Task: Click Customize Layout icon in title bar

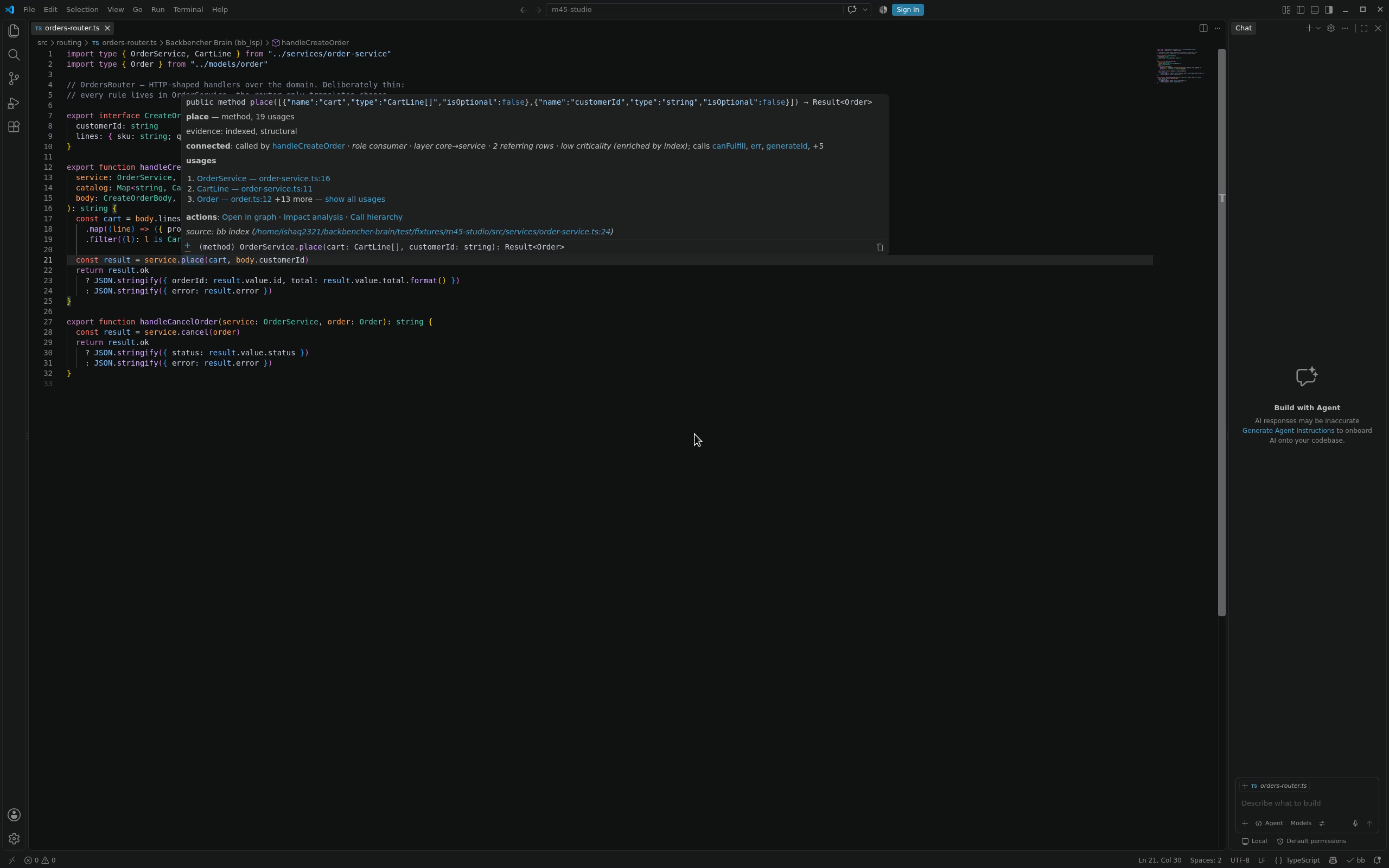Action: tap(1286, 10)
